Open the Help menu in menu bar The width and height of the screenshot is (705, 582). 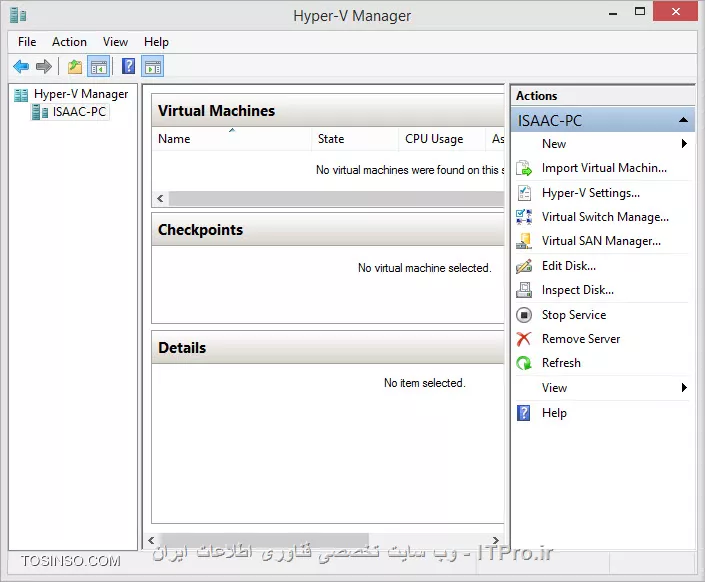pyautogui.click(x=156, y=42)
